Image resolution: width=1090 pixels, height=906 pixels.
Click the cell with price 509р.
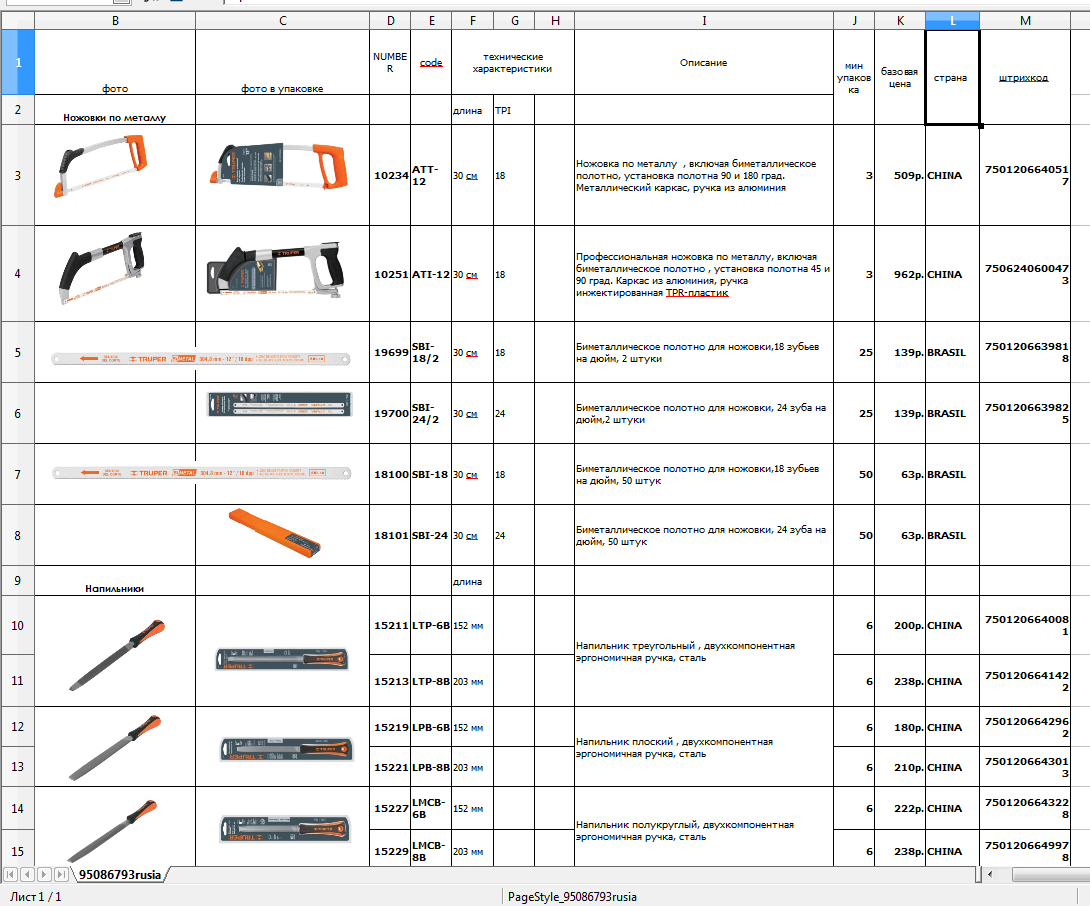[900, 175]
